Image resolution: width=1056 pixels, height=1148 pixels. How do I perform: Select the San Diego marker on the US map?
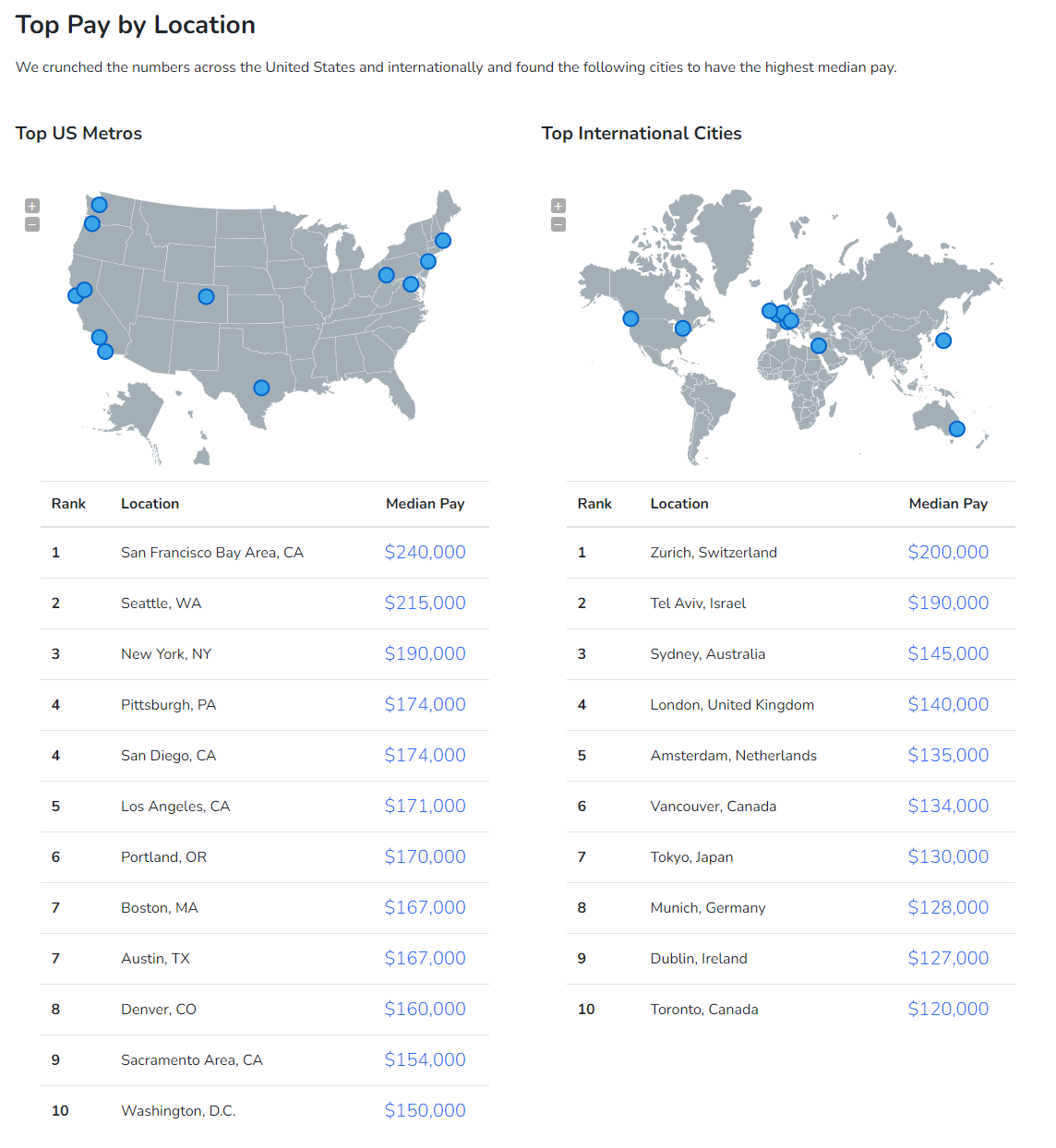pos(105,352)
